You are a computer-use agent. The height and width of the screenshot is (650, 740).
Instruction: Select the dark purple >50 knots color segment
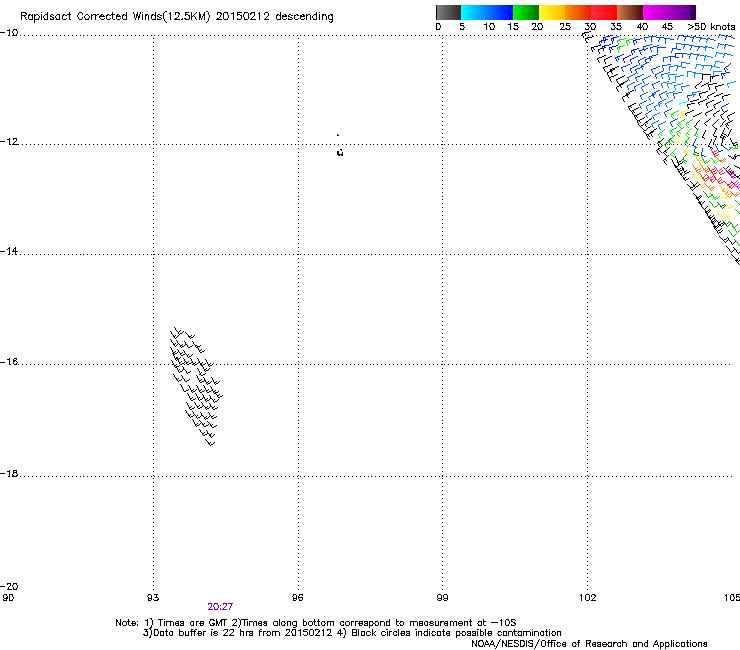tap(692, 12)
